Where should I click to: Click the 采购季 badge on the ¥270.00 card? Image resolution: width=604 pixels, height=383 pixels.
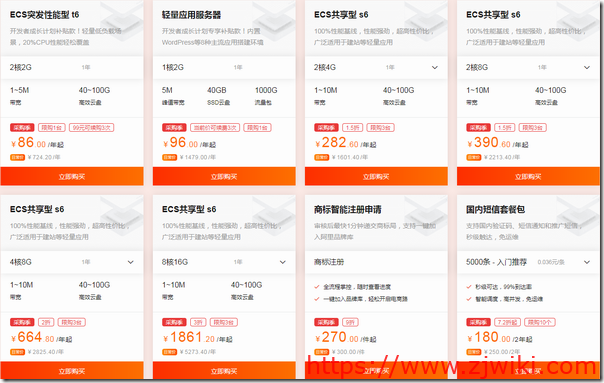click(x=326, y=322)
